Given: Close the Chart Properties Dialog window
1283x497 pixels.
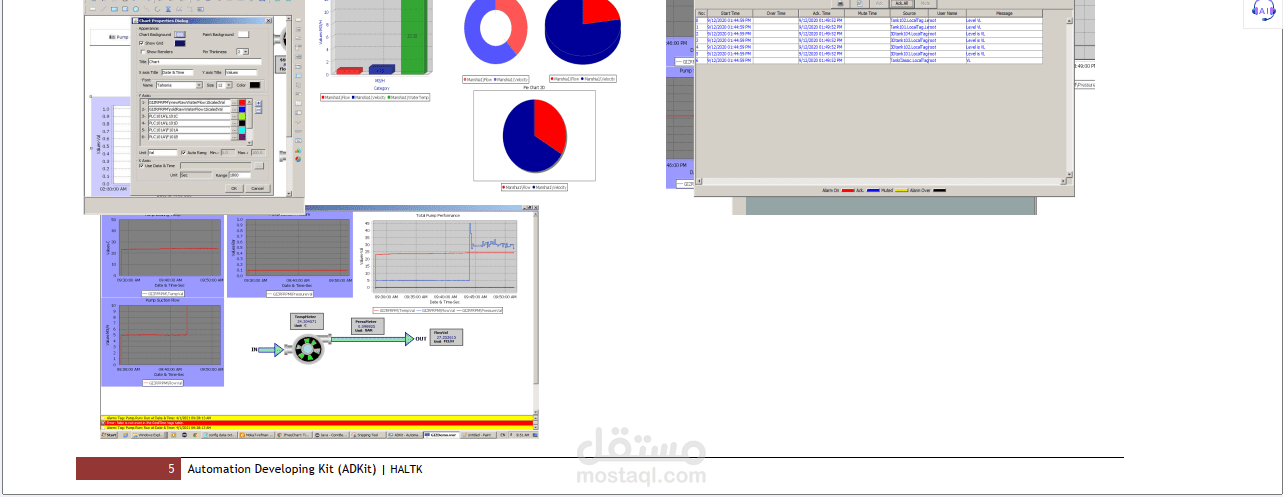Looking at the screenshot, I should coord(268,20).
